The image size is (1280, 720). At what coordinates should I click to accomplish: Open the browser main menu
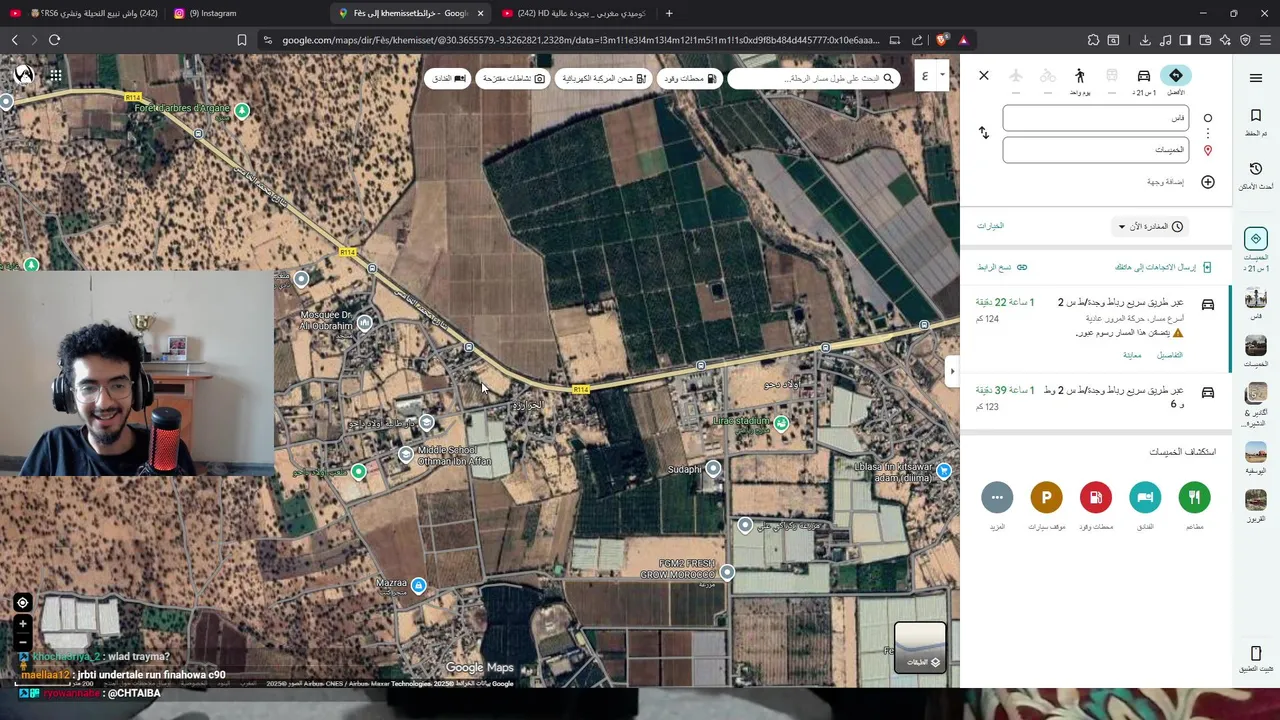click(1265, 40)
